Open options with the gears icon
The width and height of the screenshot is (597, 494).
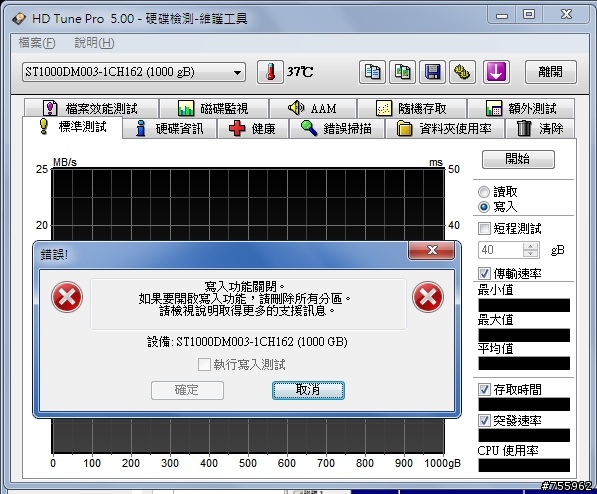pos(462,72)
